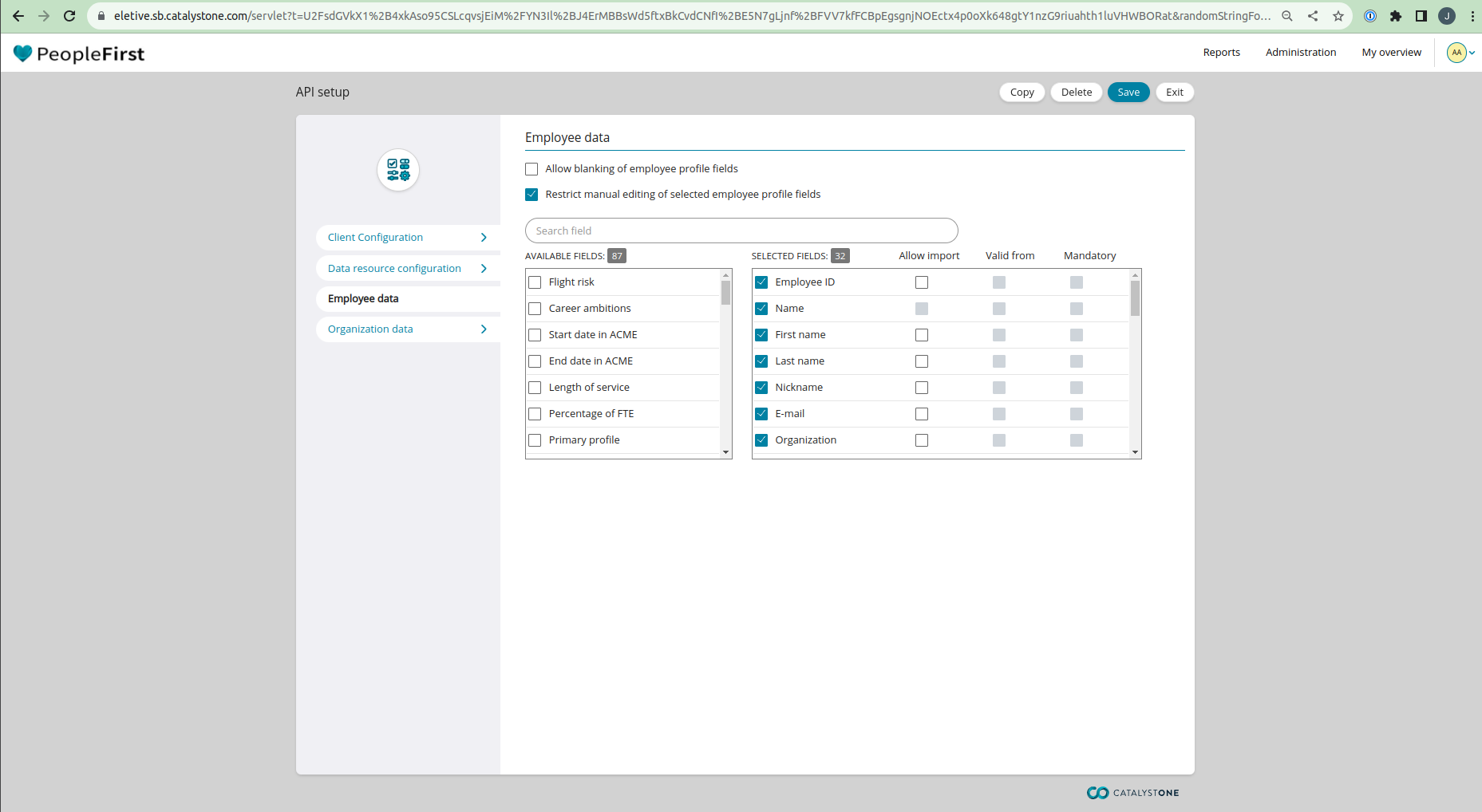Uncheck the Nickname selected field

761,388
